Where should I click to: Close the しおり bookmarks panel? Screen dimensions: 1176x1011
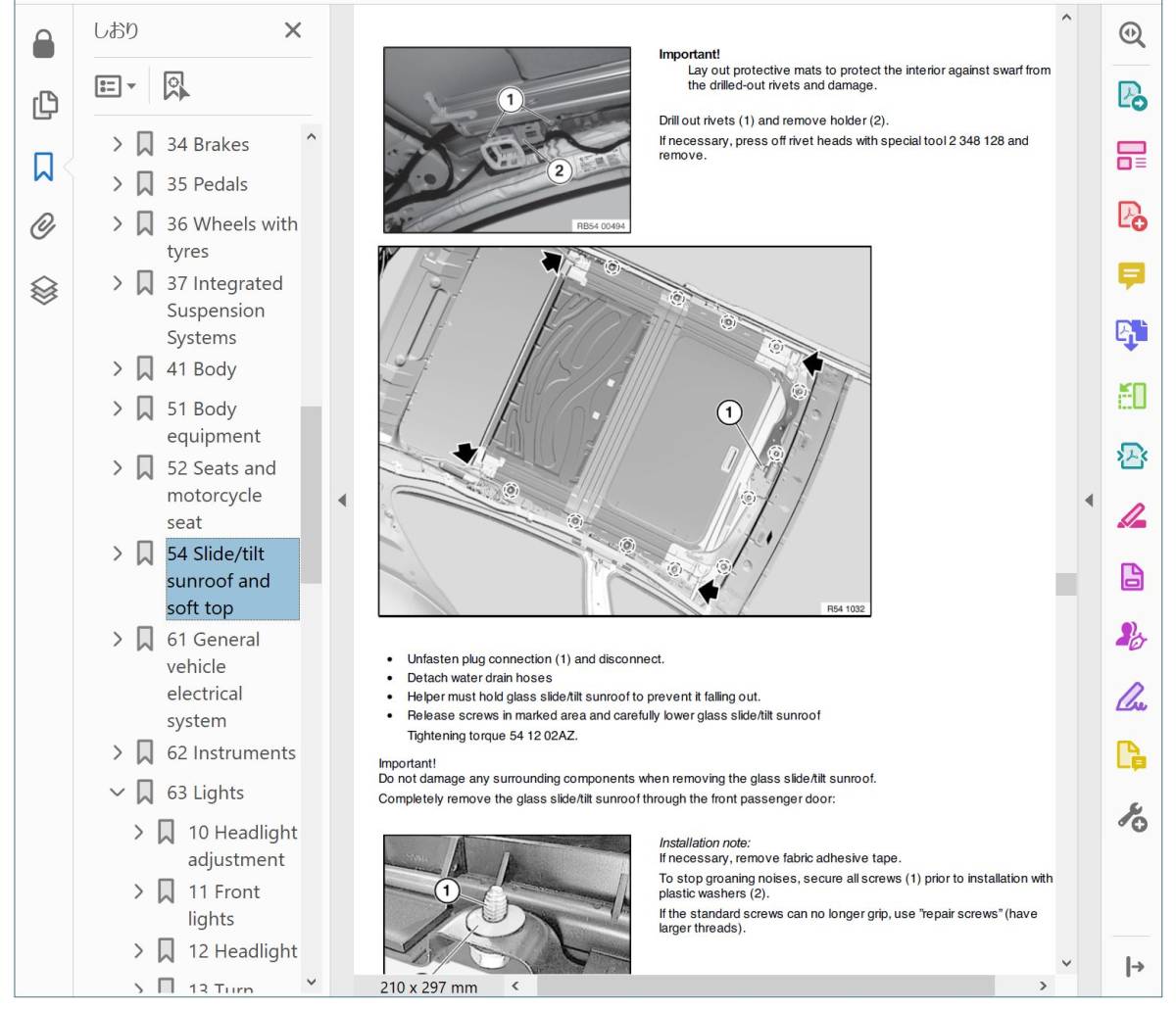(x=293, y=30)
